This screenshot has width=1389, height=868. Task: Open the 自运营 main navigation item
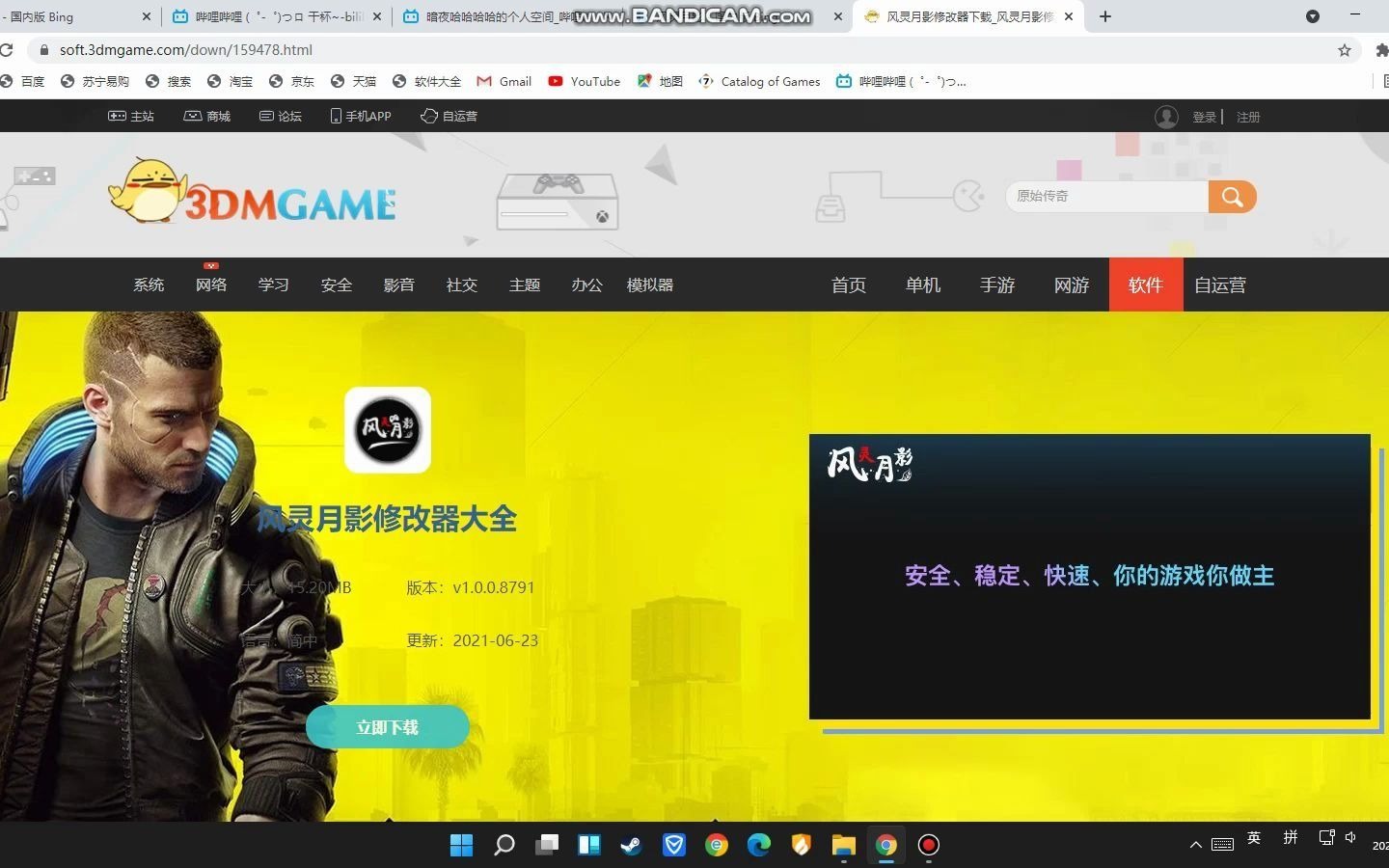pos(1220,285)
